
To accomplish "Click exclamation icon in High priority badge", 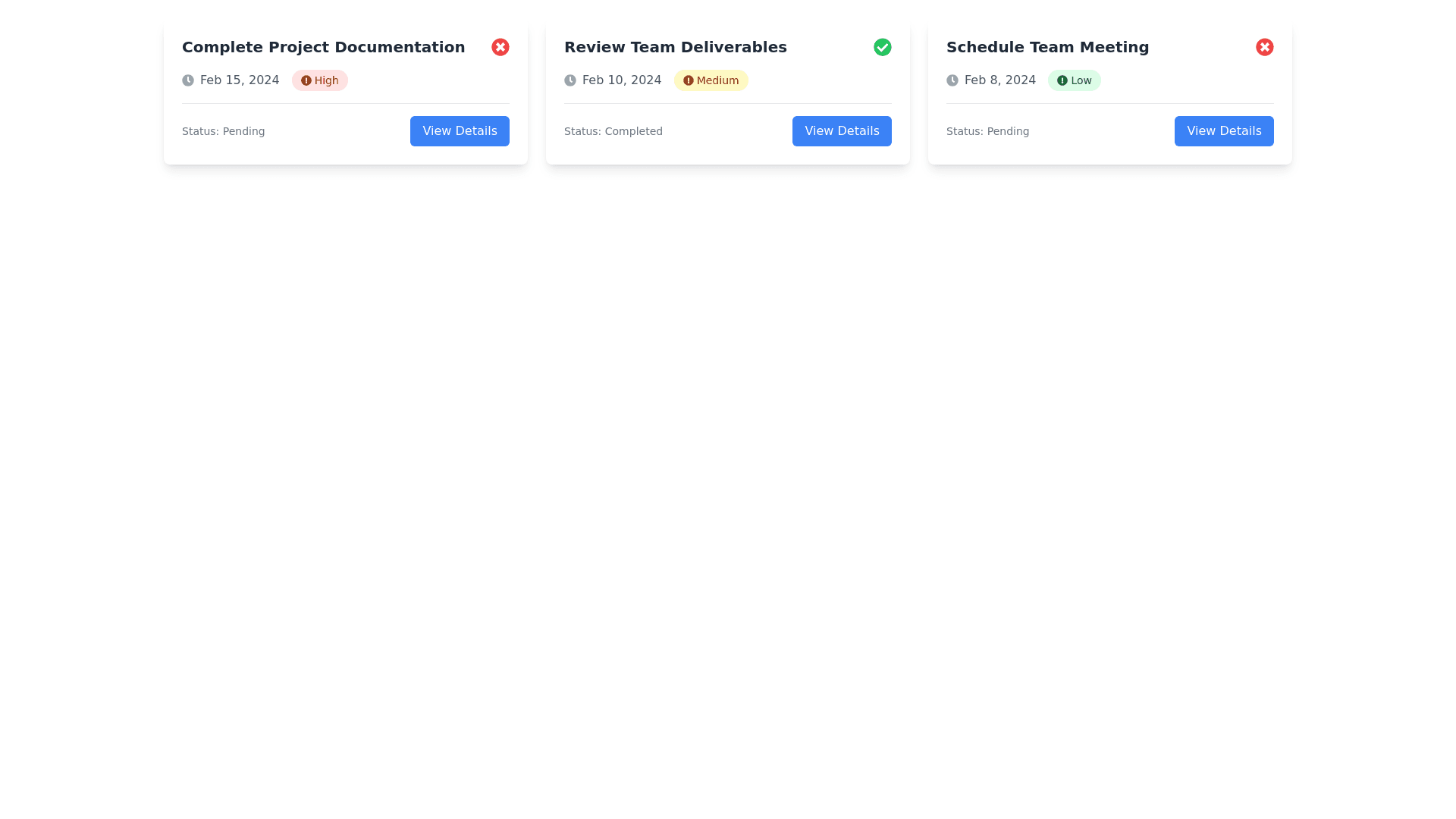I will pos(306,80).
